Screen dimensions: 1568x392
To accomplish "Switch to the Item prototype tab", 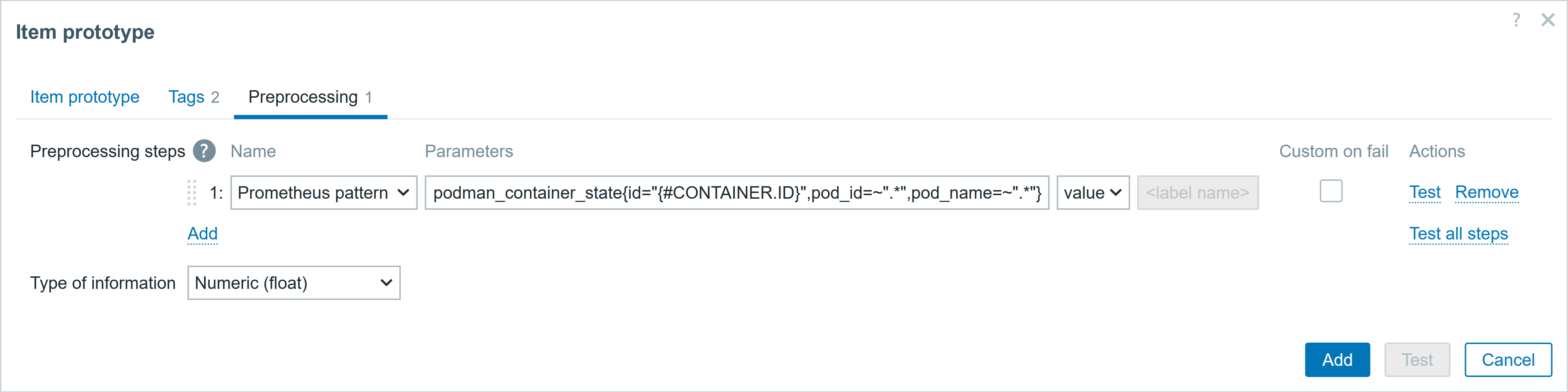I will [84, 97].
